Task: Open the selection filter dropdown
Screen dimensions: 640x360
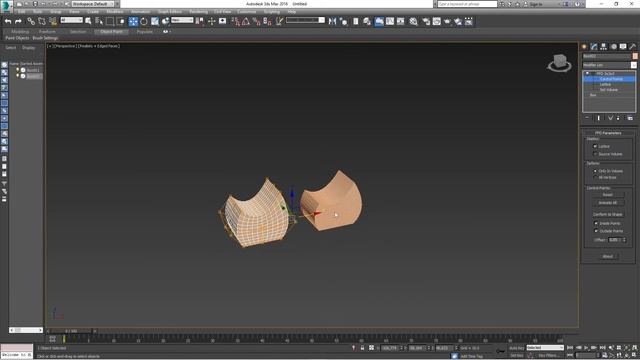Action: click(x=72, y=20)
